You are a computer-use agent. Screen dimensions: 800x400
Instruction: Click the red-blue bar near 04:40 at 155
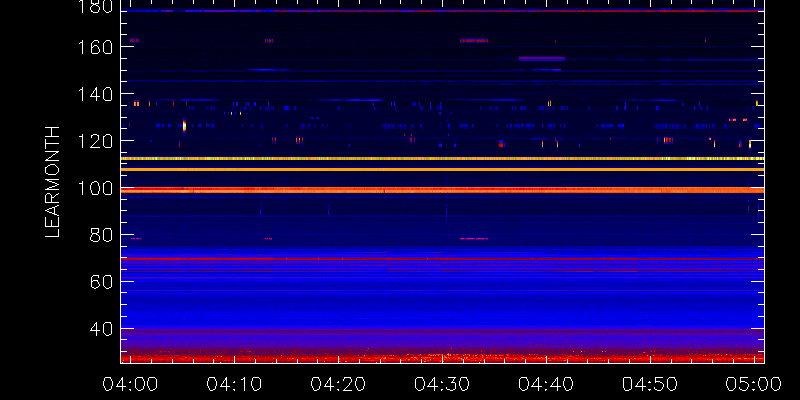pyautogui.click(x=542, y=59)
